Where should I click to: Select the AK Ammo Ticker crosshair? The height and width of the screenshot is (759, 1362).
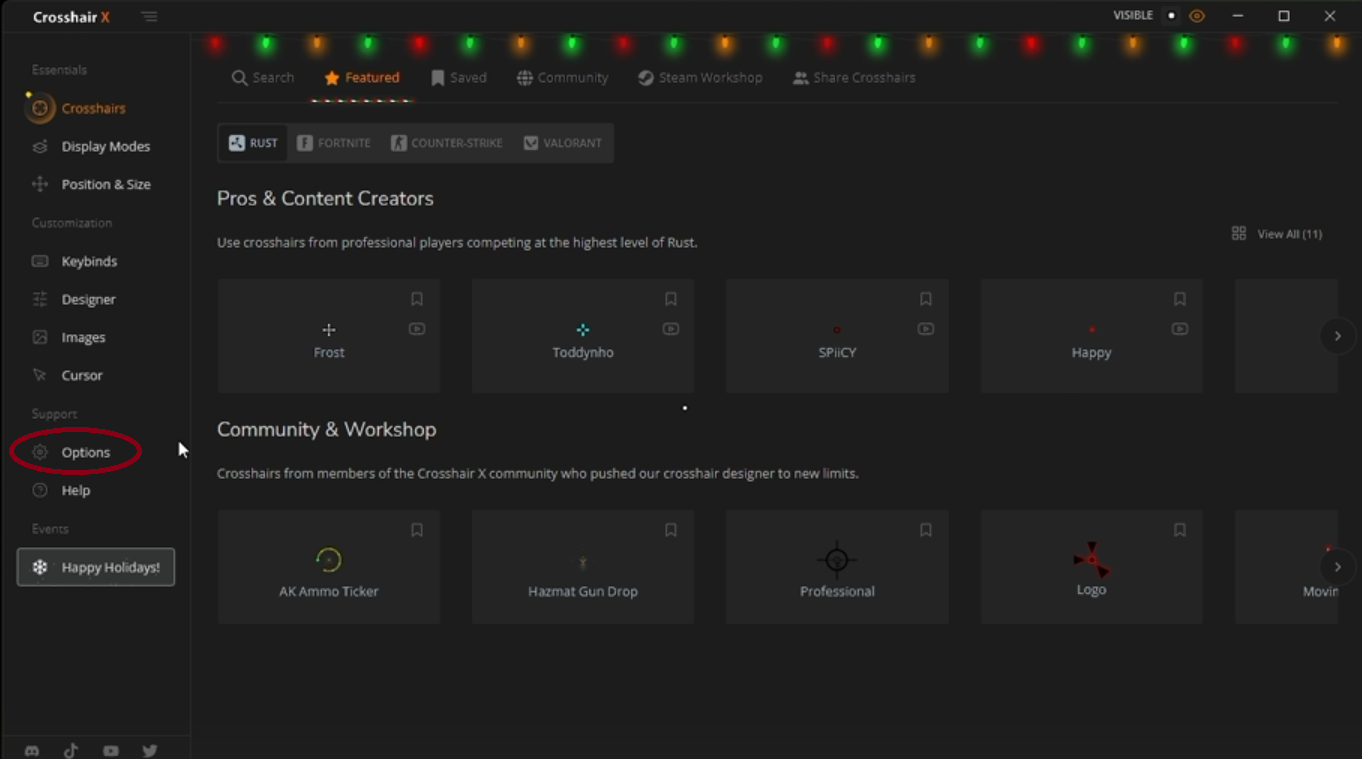pyautogui.click(x=328, y=567)
